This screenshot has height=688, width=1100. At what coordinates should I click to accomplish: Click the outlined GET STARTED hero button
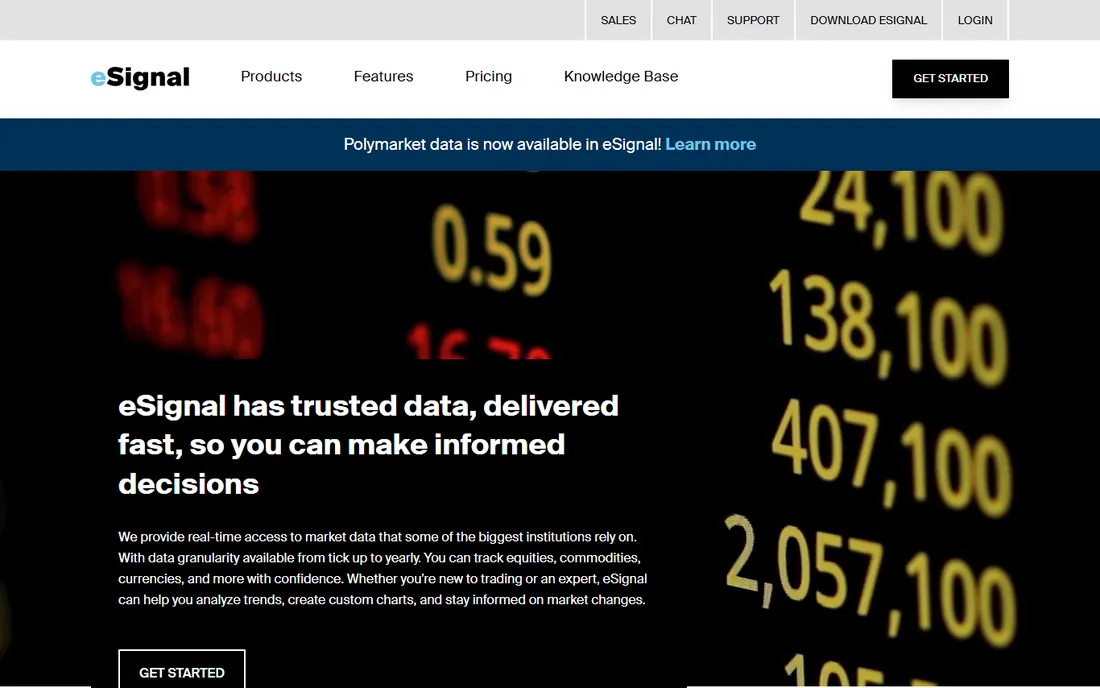(x=182, y=669)
